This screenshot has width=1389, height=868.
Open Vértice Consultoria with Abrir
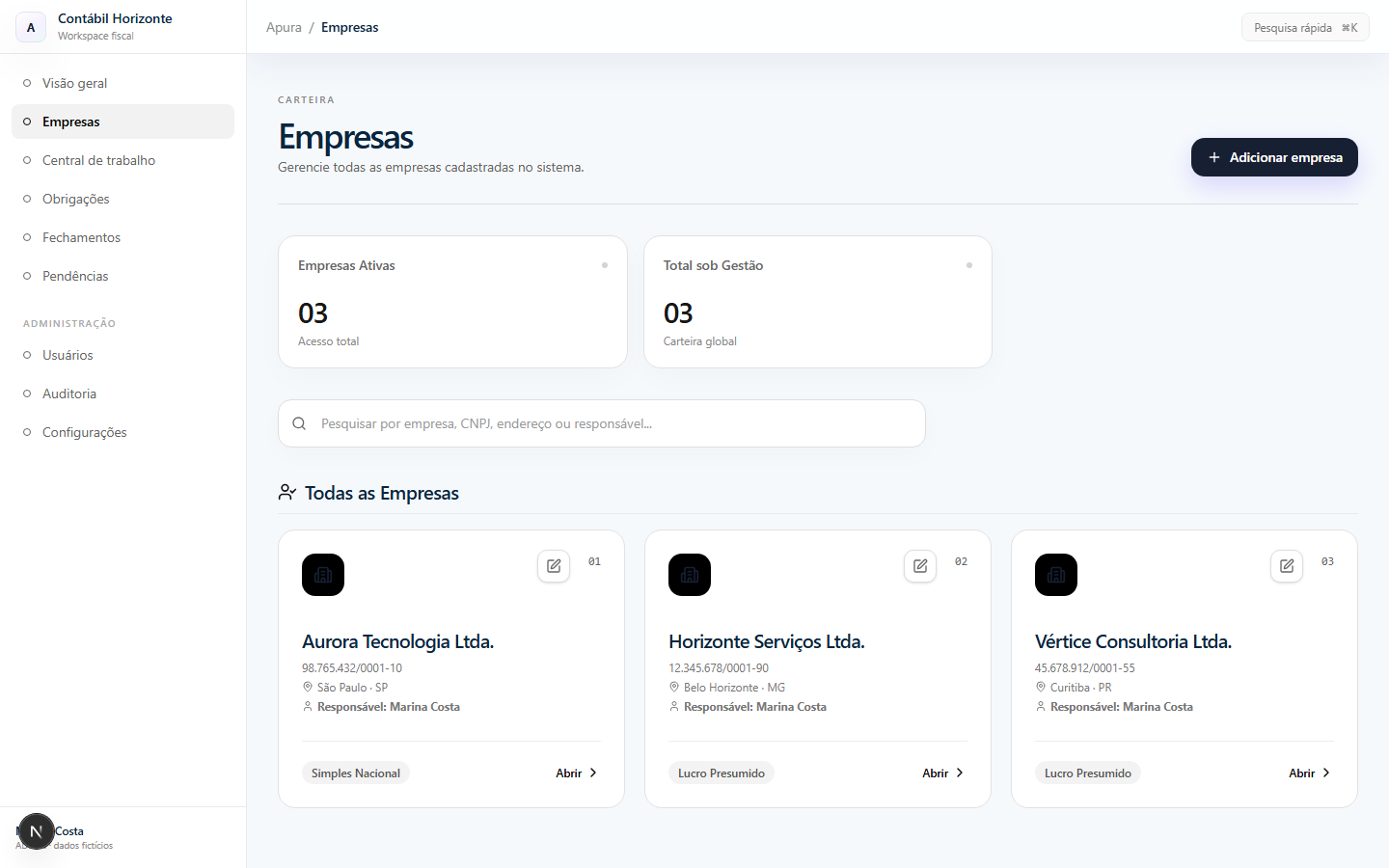(x=1310, y=773)
